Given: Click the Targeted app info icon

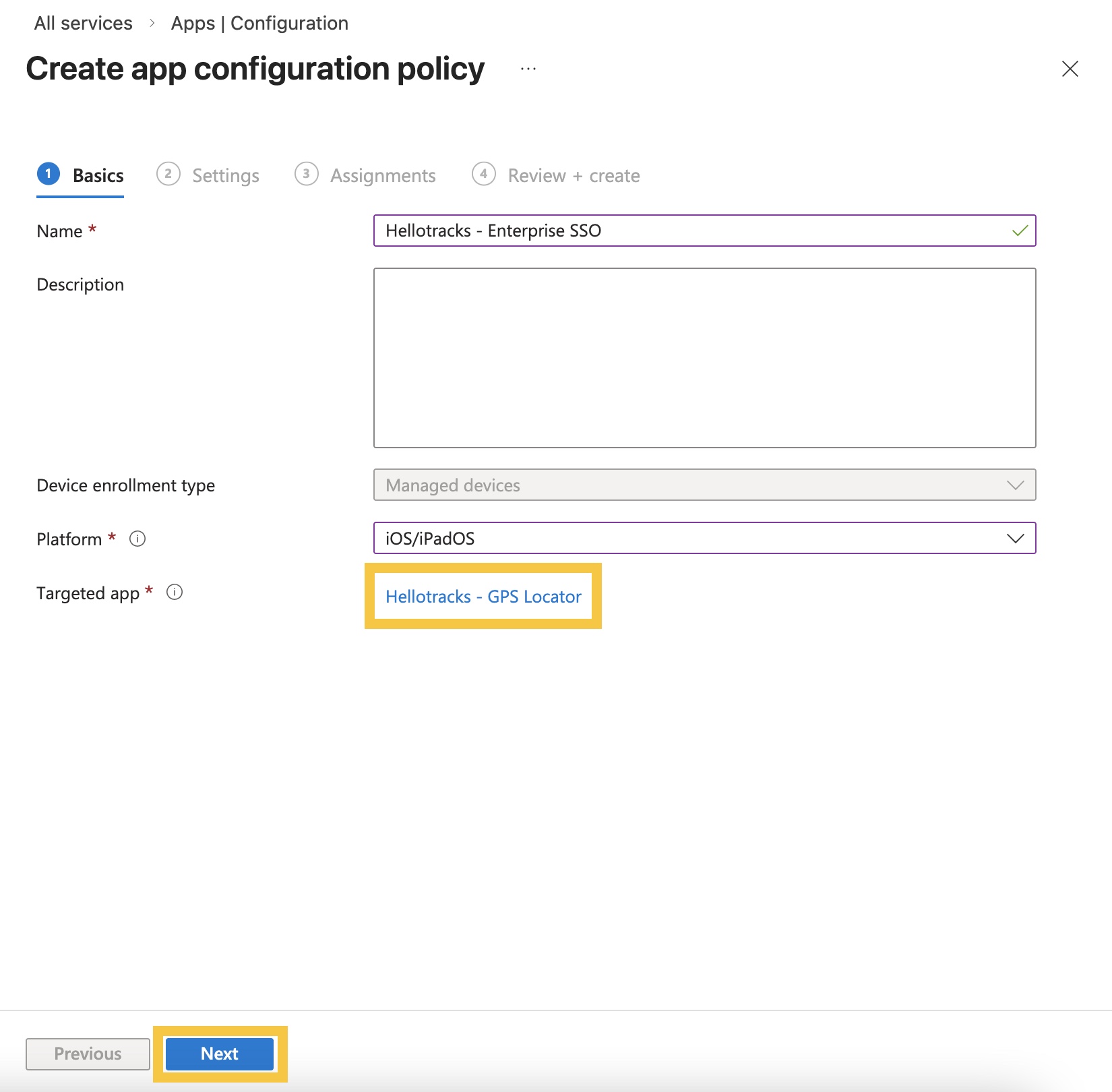Looking at the screenshot, I should 175,593.
